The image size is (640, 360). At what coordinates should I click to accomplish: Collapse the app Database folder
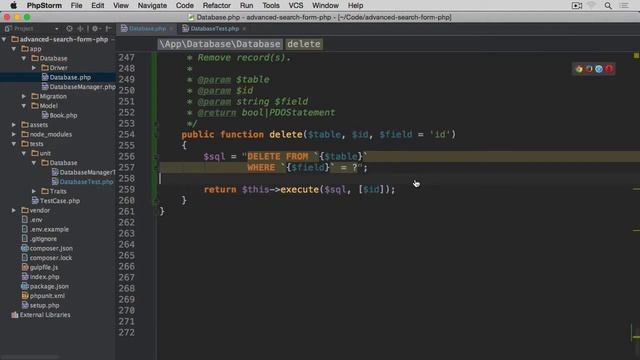click(24, 58)
